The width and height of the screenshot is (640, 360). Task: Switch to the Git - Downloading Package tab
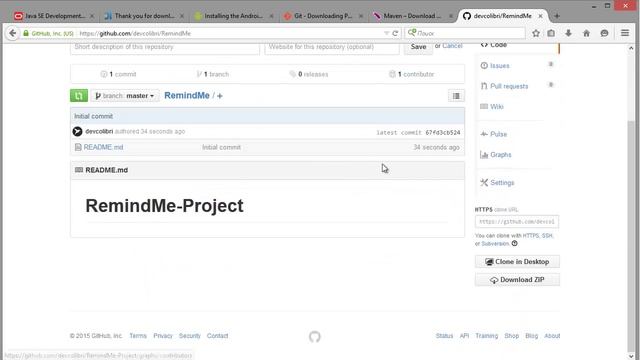323,16
